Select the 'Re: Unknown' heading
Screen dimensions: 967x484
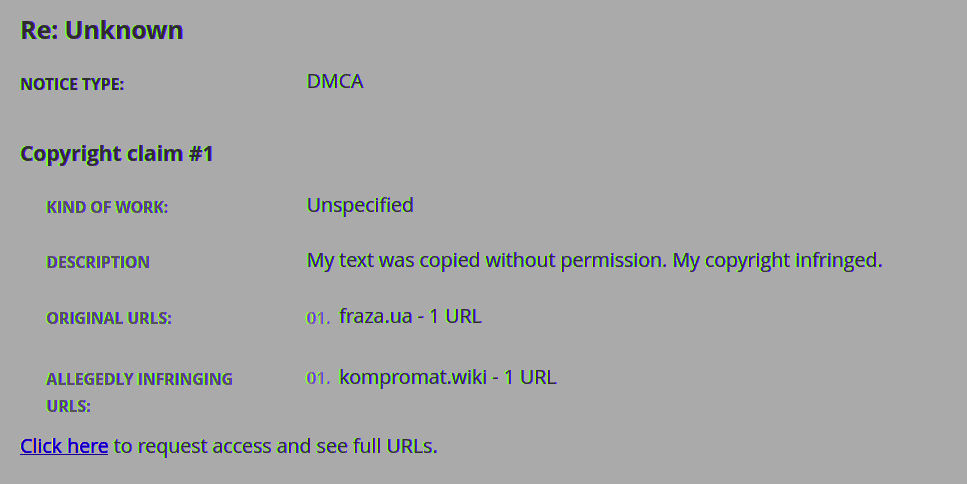pyautogui.click(x=102, y=30)
